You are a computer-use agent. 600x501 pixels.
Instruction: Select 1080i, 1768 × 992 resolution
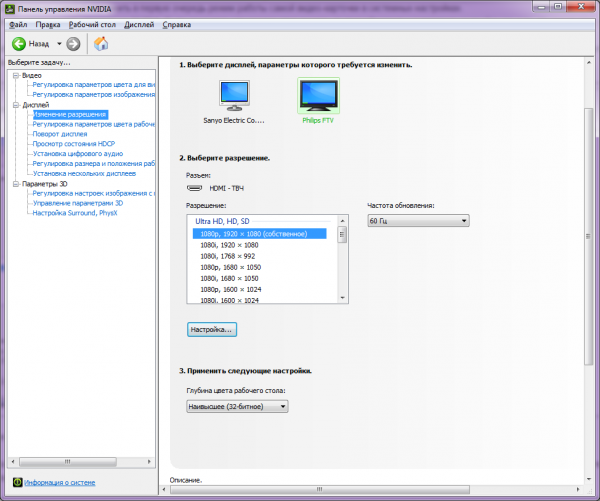[x=228, y=256]
